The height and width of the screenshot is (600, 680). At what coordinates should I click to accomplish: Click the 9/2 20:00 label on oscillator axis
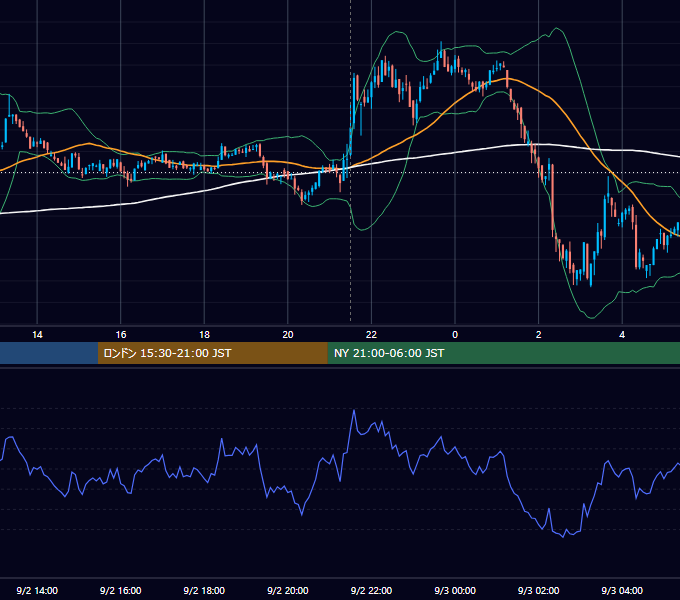(x=288, y=590)
